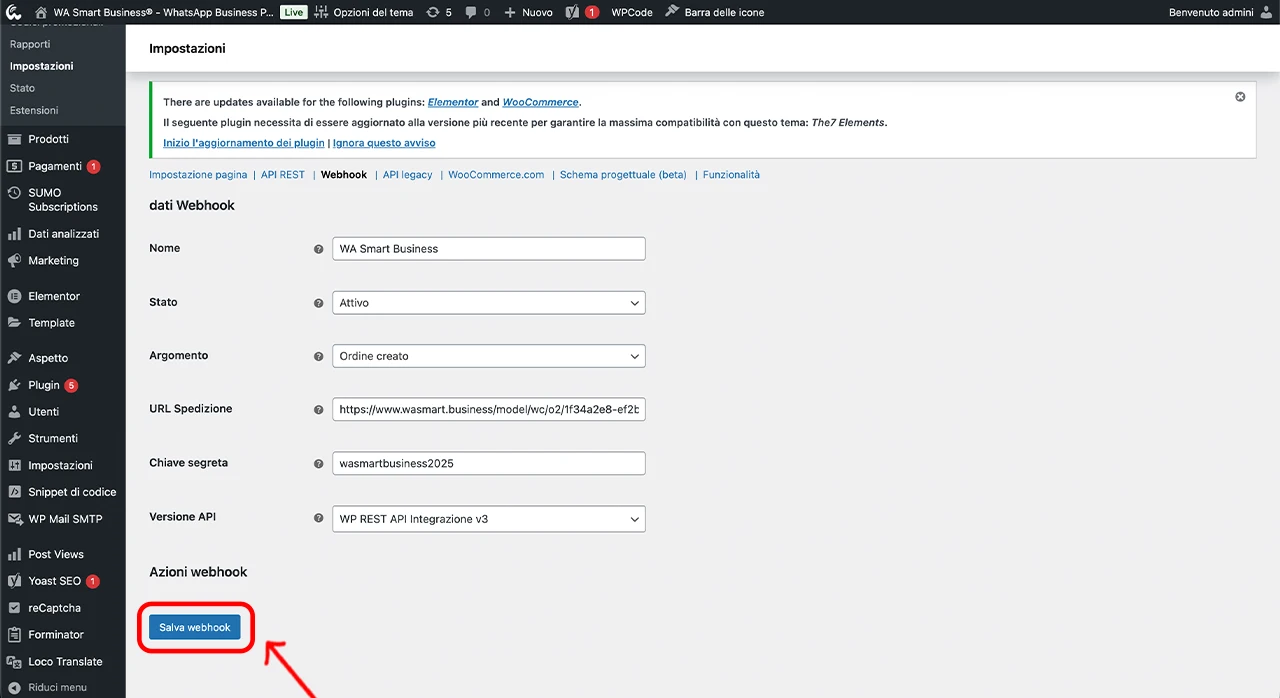
Task: Expand the Stato dropdown
Action: tap(488, 302)
